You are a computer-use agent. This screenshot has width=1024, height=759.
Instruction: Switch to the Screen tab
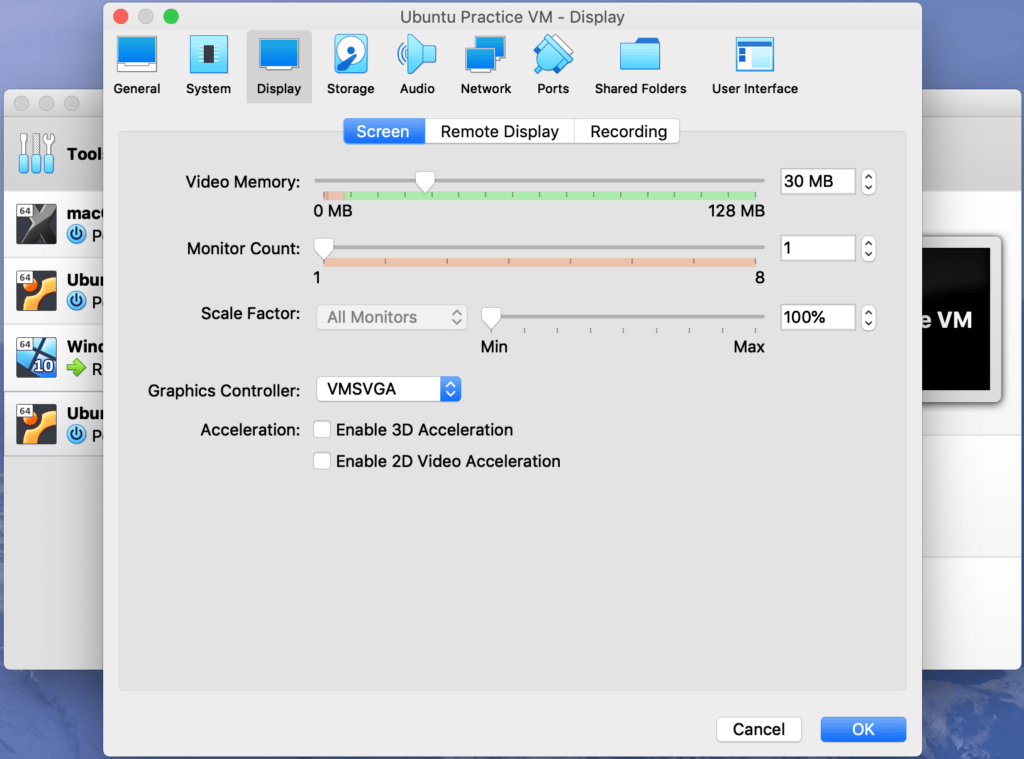[383, 131]
